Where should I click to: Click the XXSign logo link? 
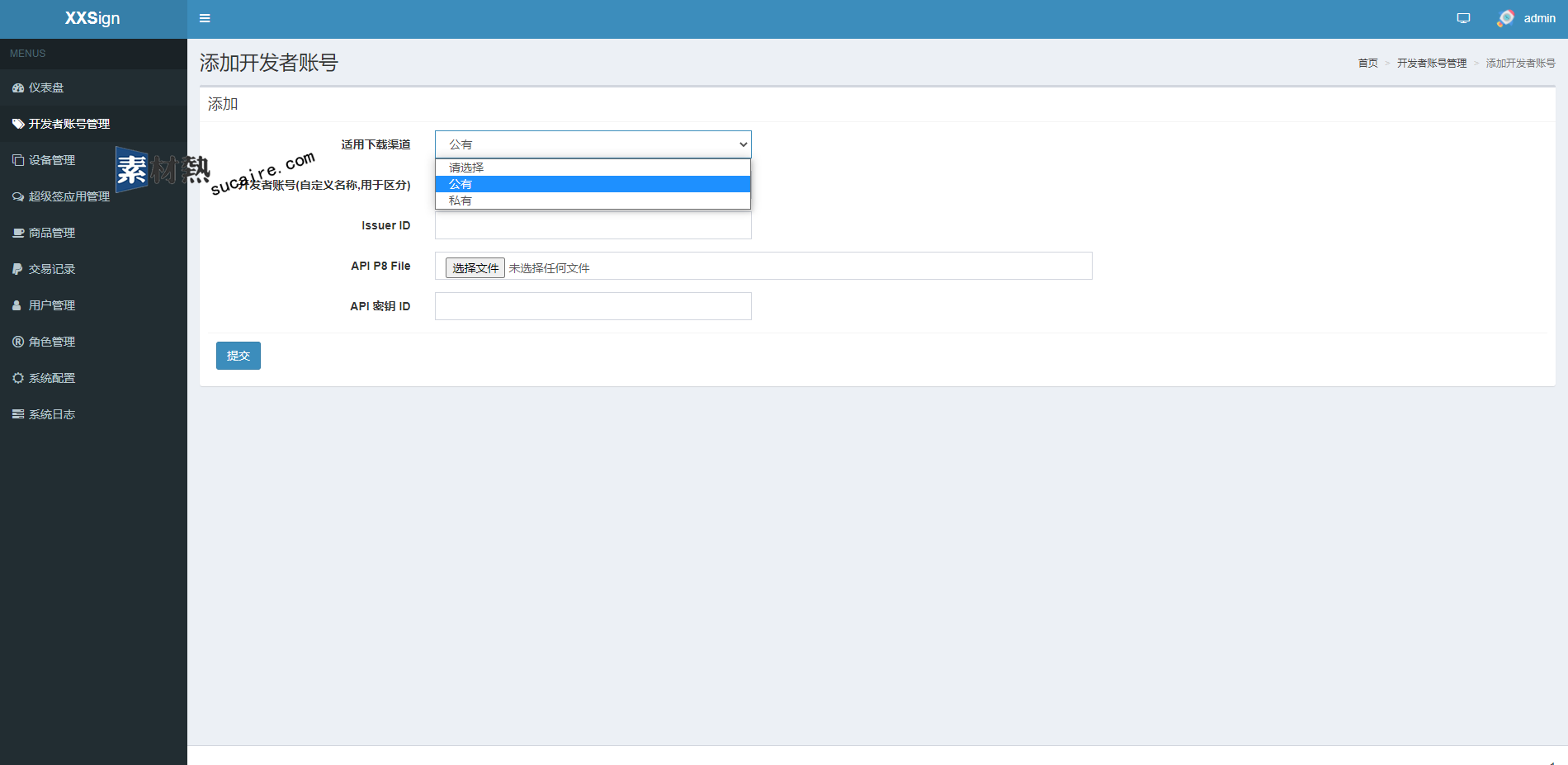tap(92, 18)
